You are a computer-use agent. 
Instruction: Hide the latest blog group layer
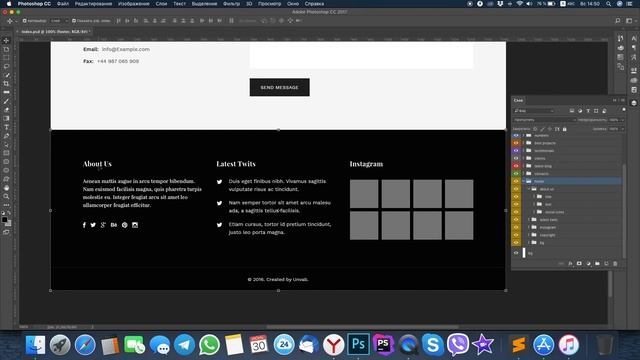[516, 166]
